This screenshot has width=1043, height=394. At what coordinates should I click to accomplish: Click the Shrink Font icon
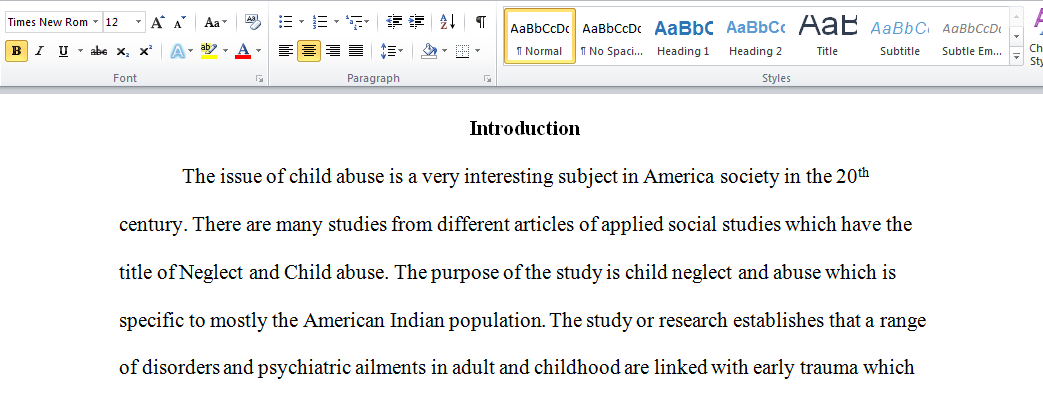pos(180,23)
